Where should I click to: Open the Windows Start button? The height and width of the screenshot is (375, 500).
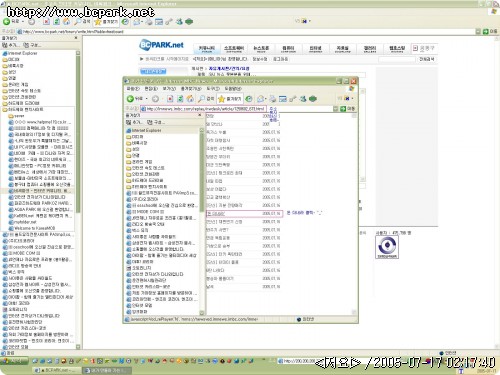pos(14,361)
